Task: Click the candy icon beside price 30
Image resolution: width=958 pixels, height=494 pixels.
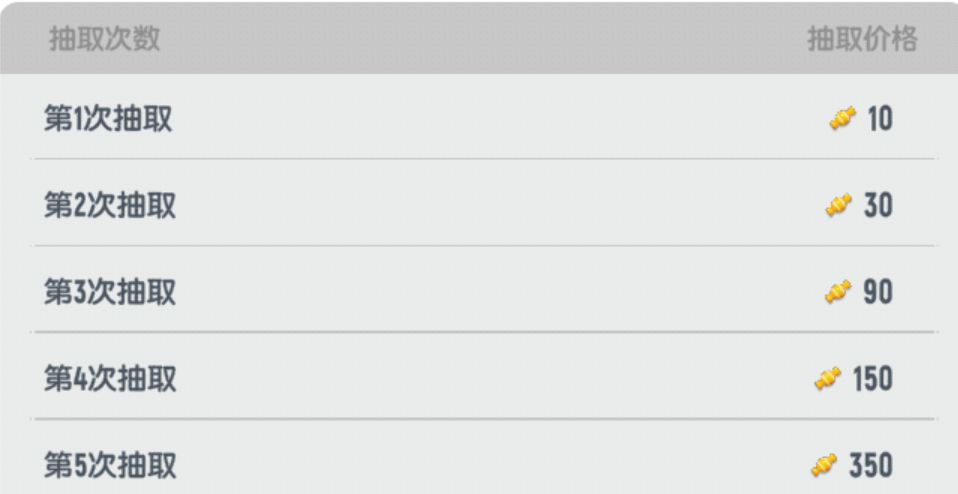Action: point(838,205)
